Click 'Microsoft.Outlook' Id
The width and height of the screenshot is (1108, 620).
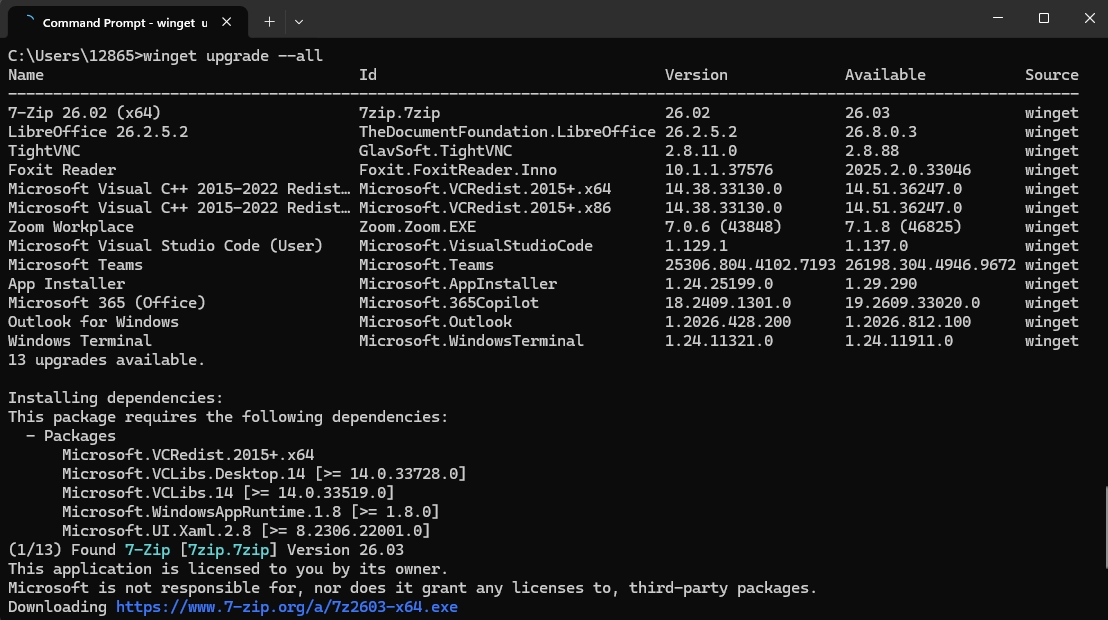pos(435,322)
